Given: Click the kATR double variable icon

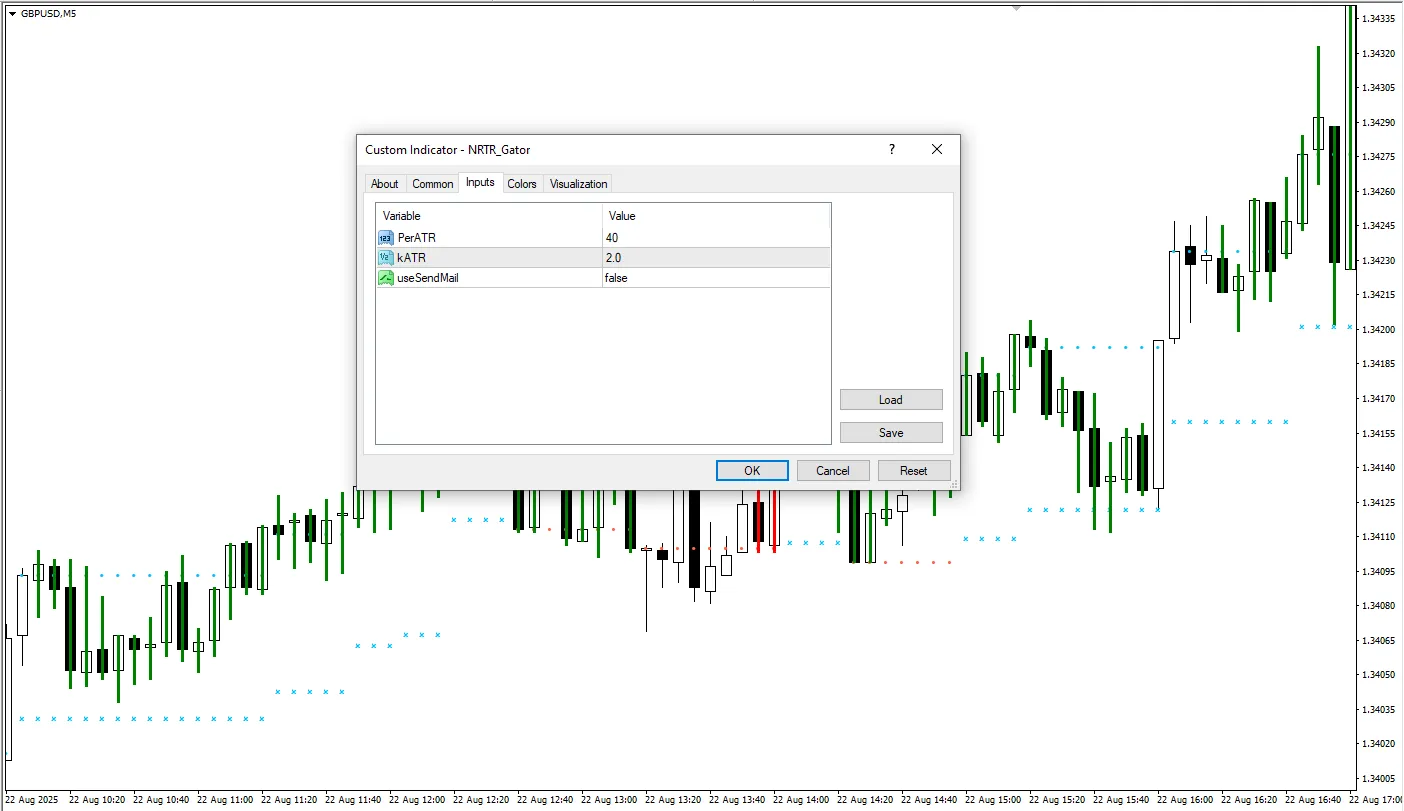Looking at the screenshot, I should [x=386, y=258].
